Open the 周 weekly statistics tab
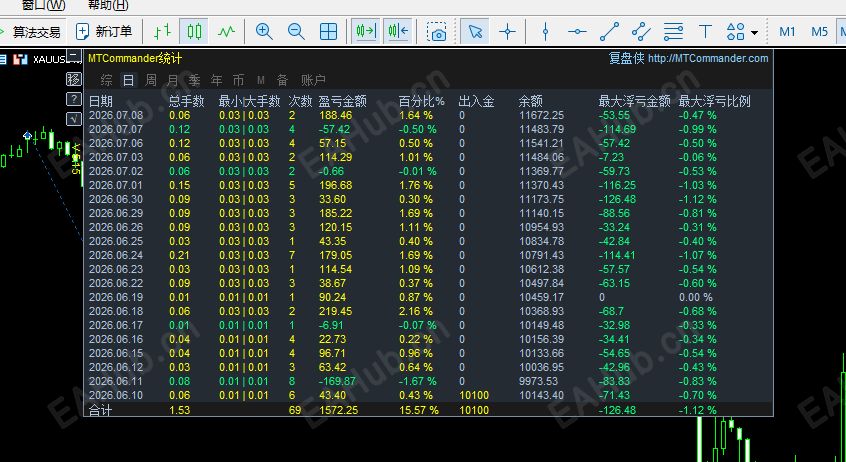Viewport: 846px width, 462px height. pyautogui.click(x=151, y=80)
